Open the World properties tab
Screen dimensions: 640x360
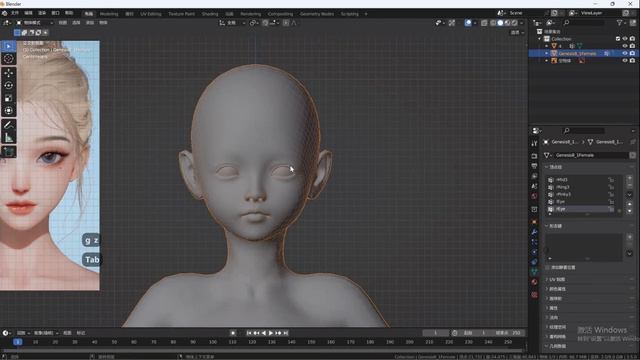[534, 196]
